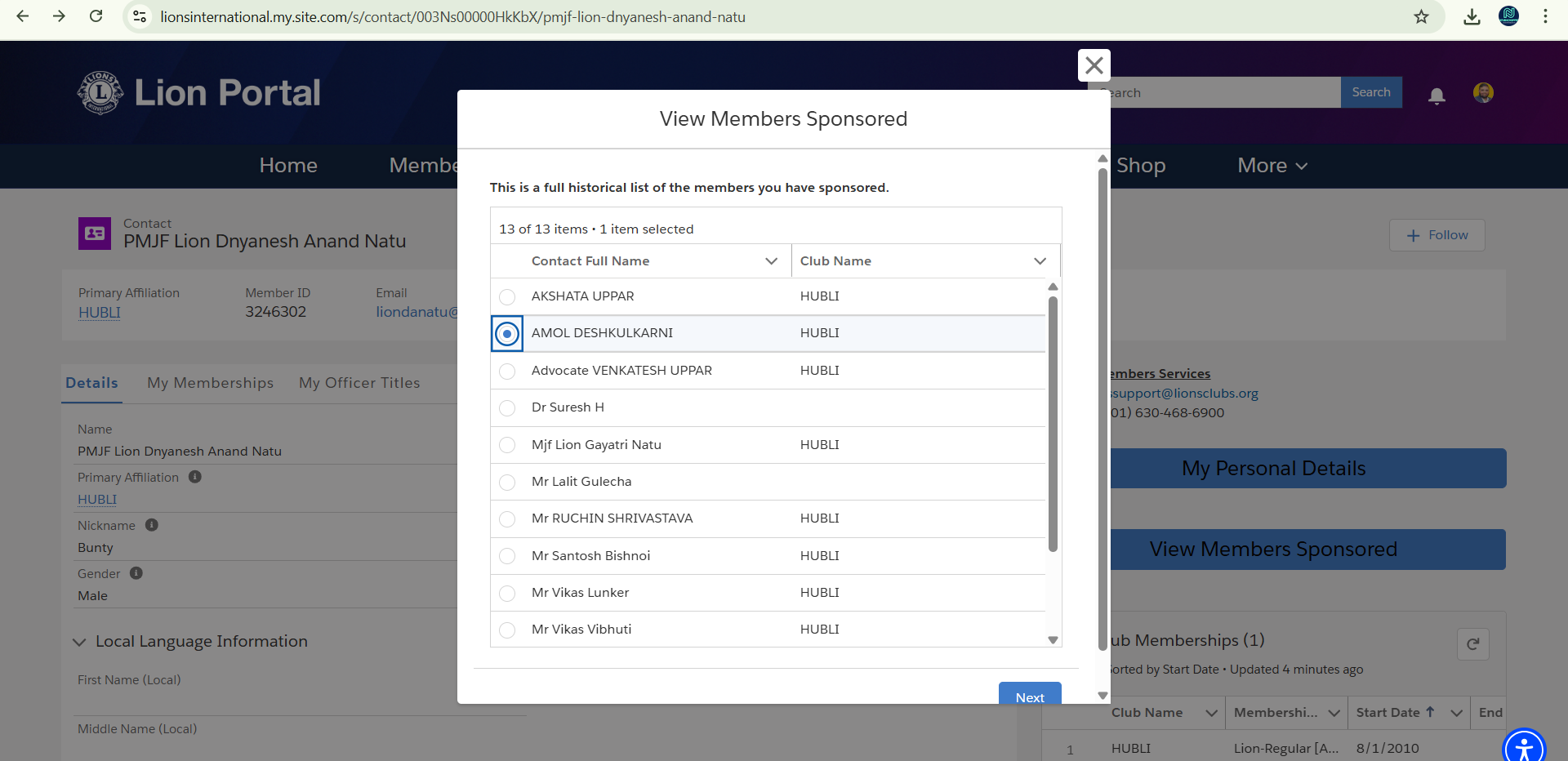1568x761 pixels.
Task: Refresh the Club Memberships list
Action: click(x=1472, y=644)
